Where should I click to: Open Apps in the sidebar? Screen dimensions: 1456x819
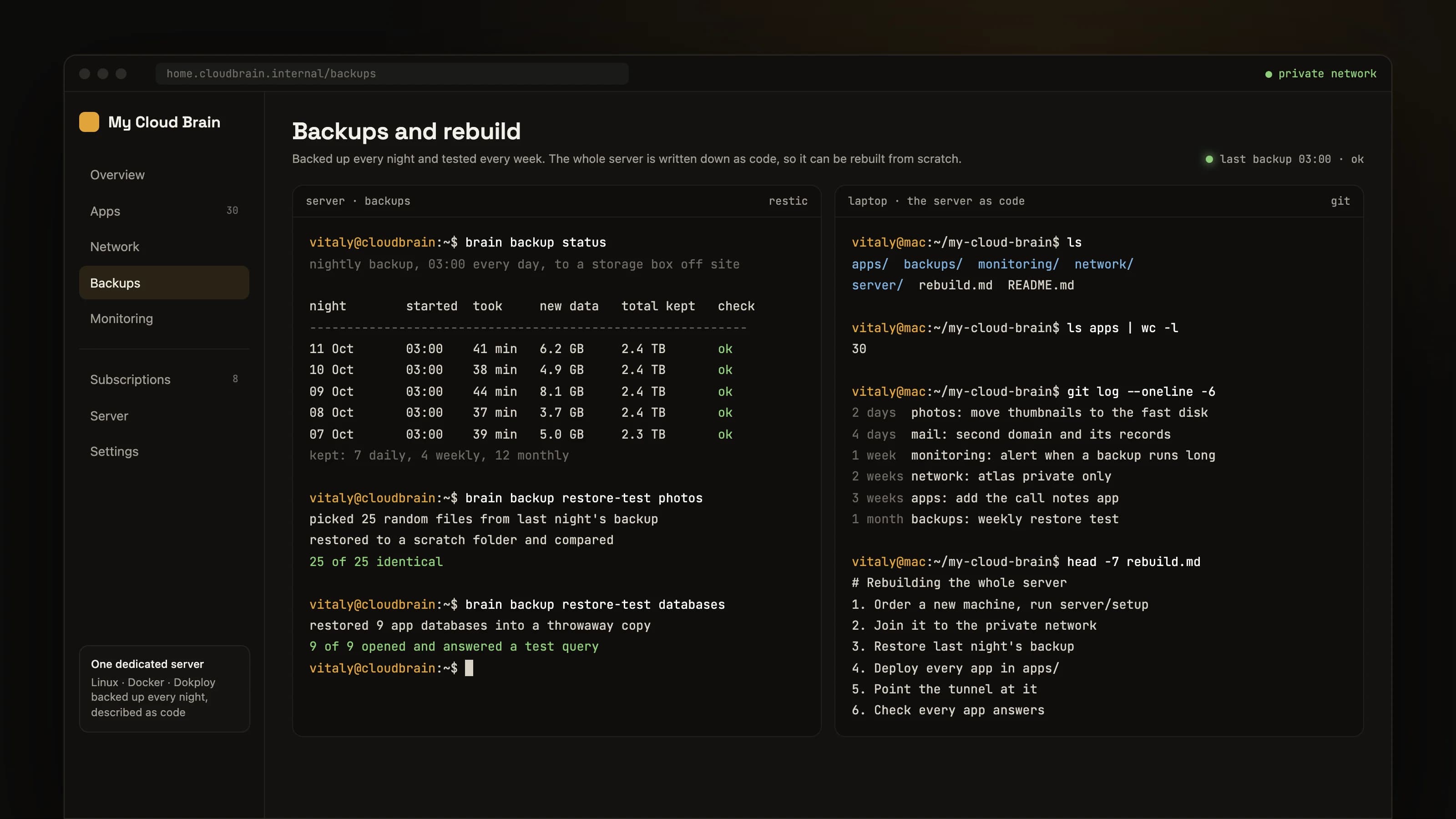point(164,211)
